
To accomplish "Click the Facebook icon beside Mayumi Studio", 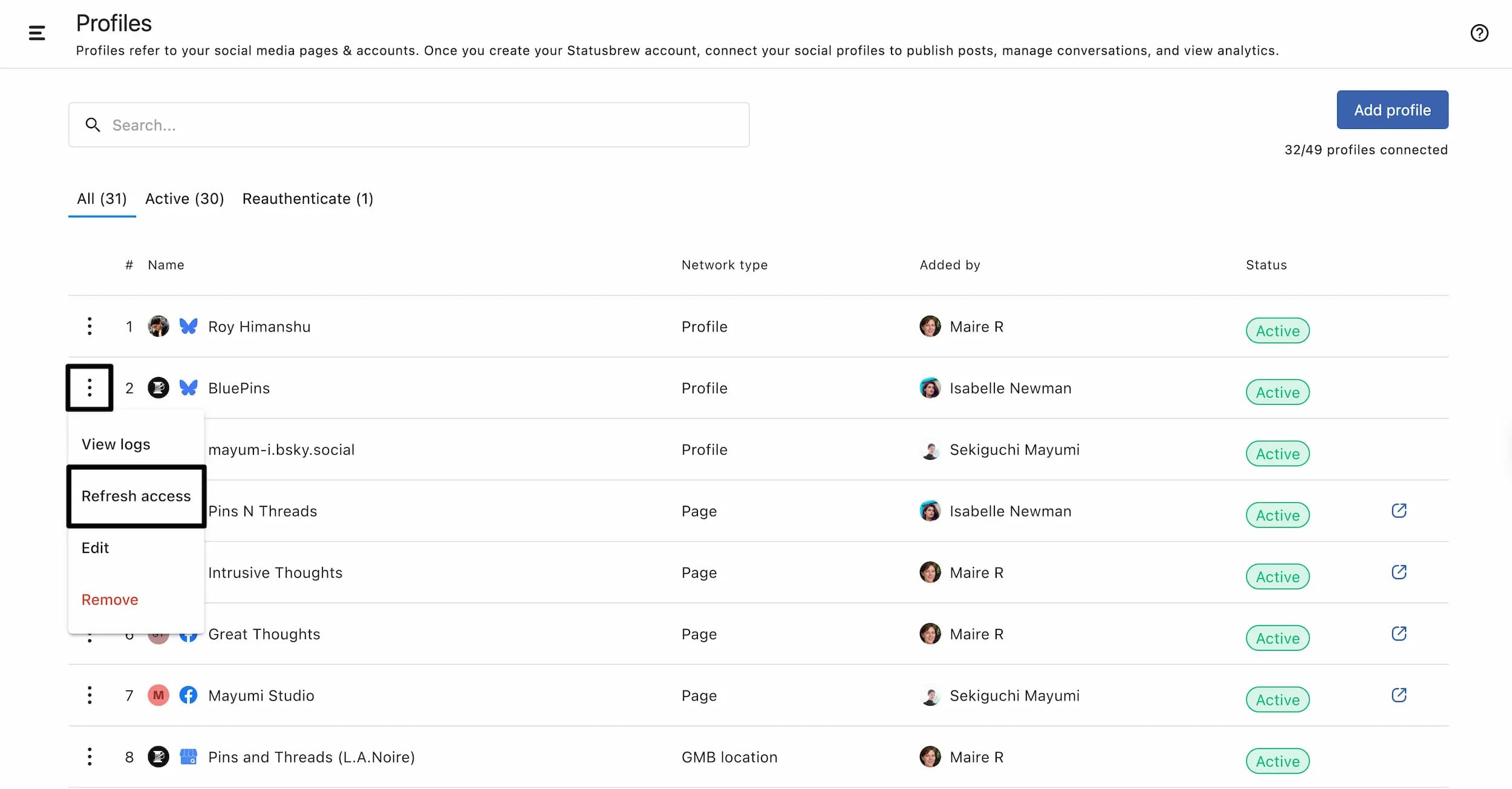I will (x=188, y=695).
